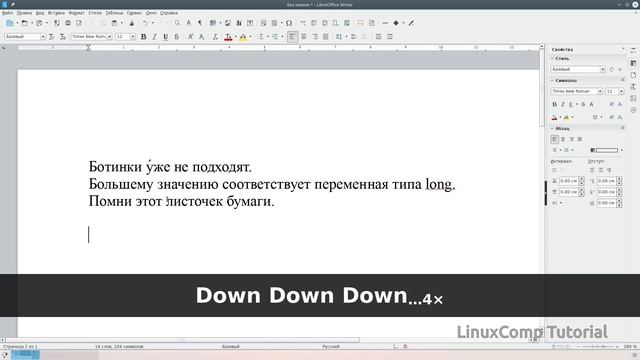Click page style Базовый in status bar
The width and height of the screenshot is (640, 360).
(x=231, y=347)
